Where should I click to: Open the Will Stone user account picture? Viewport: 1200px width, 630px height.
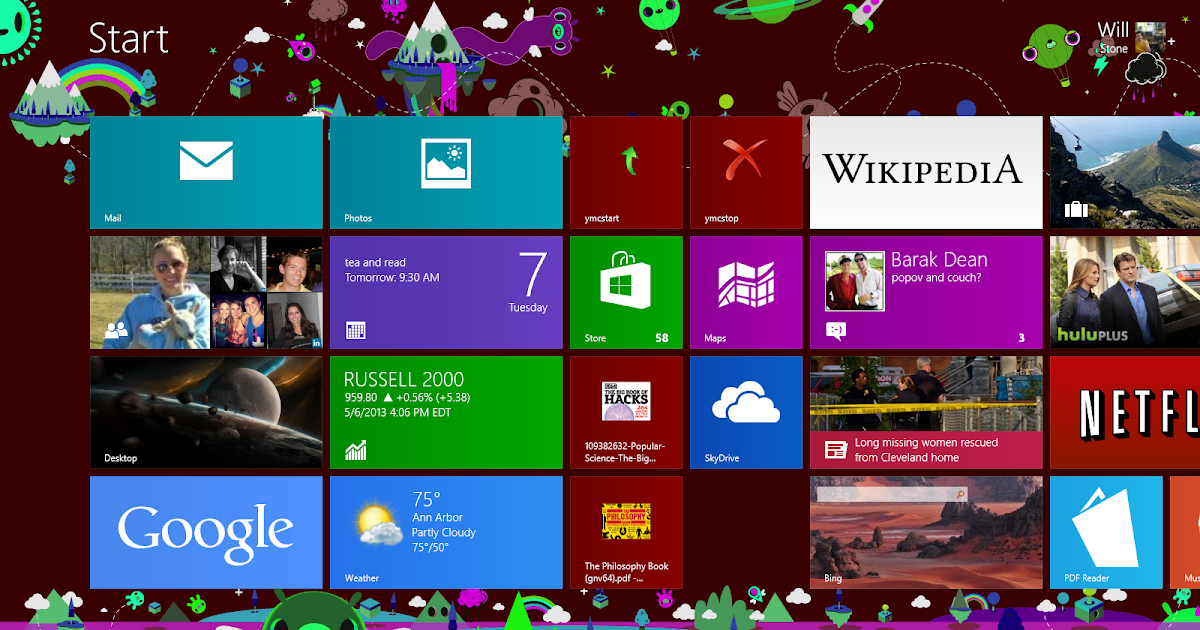click(x=1150, y=38)
